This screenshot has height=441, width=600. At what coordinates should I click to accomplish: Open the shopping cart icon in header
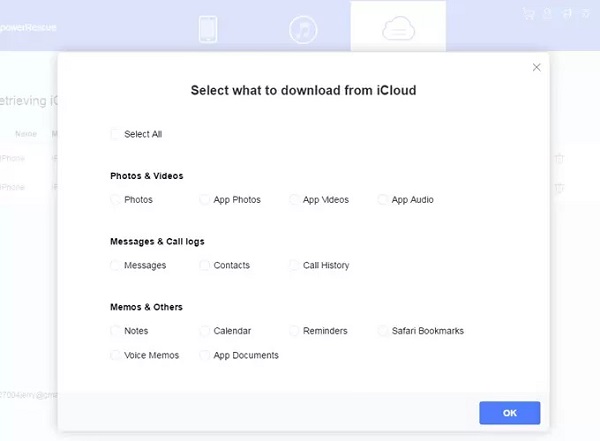point(529,14)
